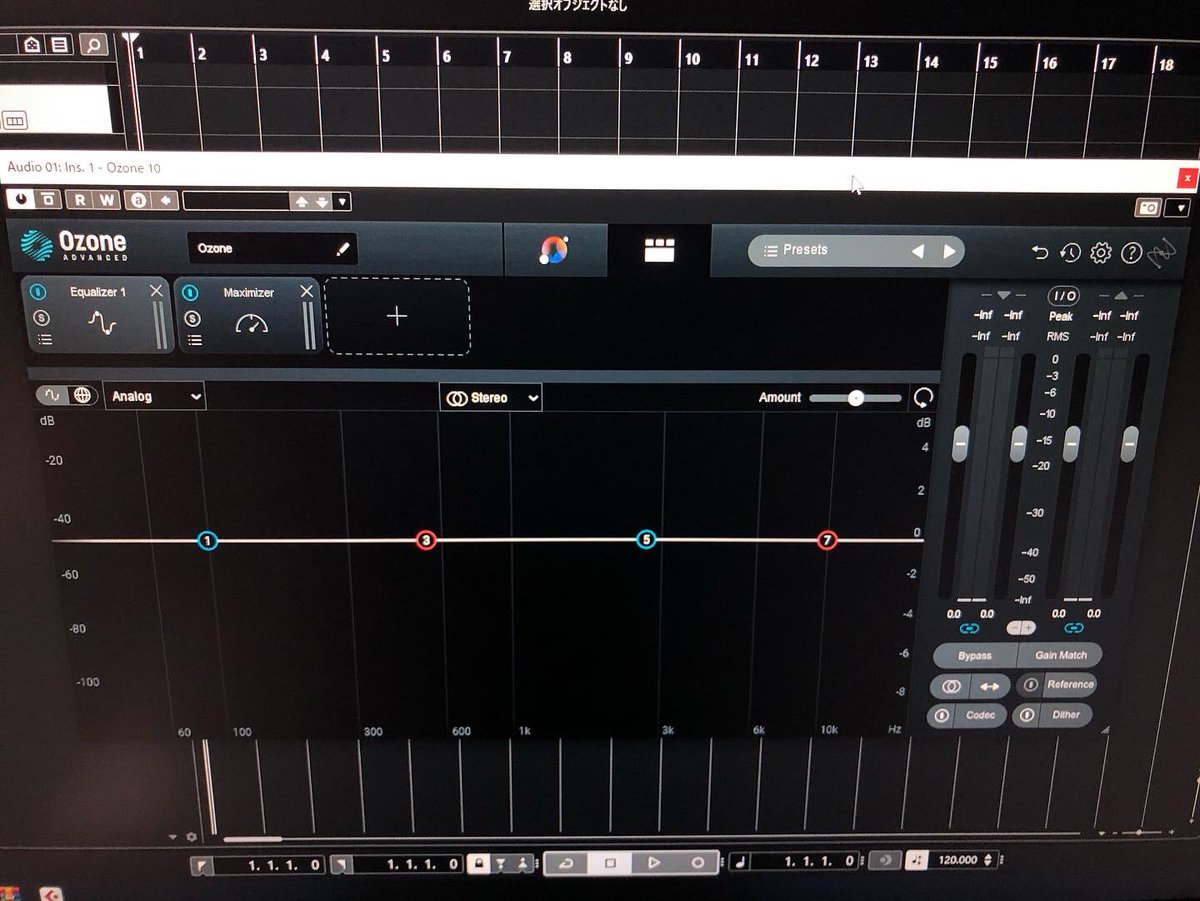Toggle the Maximizer module power button
This screenshot has height=901, width=1200.
[191, 292]
